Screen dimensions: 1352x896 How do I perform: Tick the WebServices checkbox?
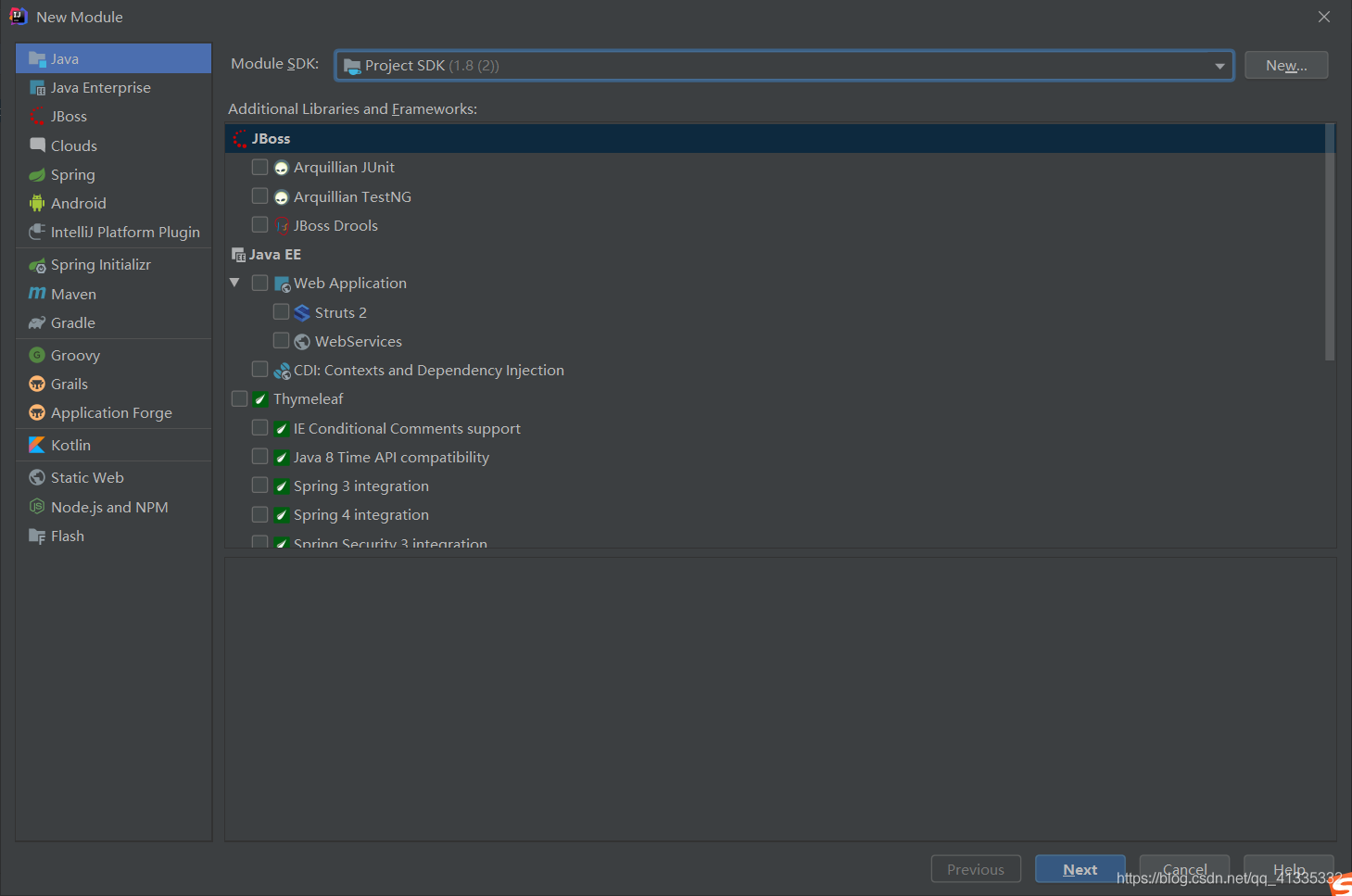tap(281, 341)
